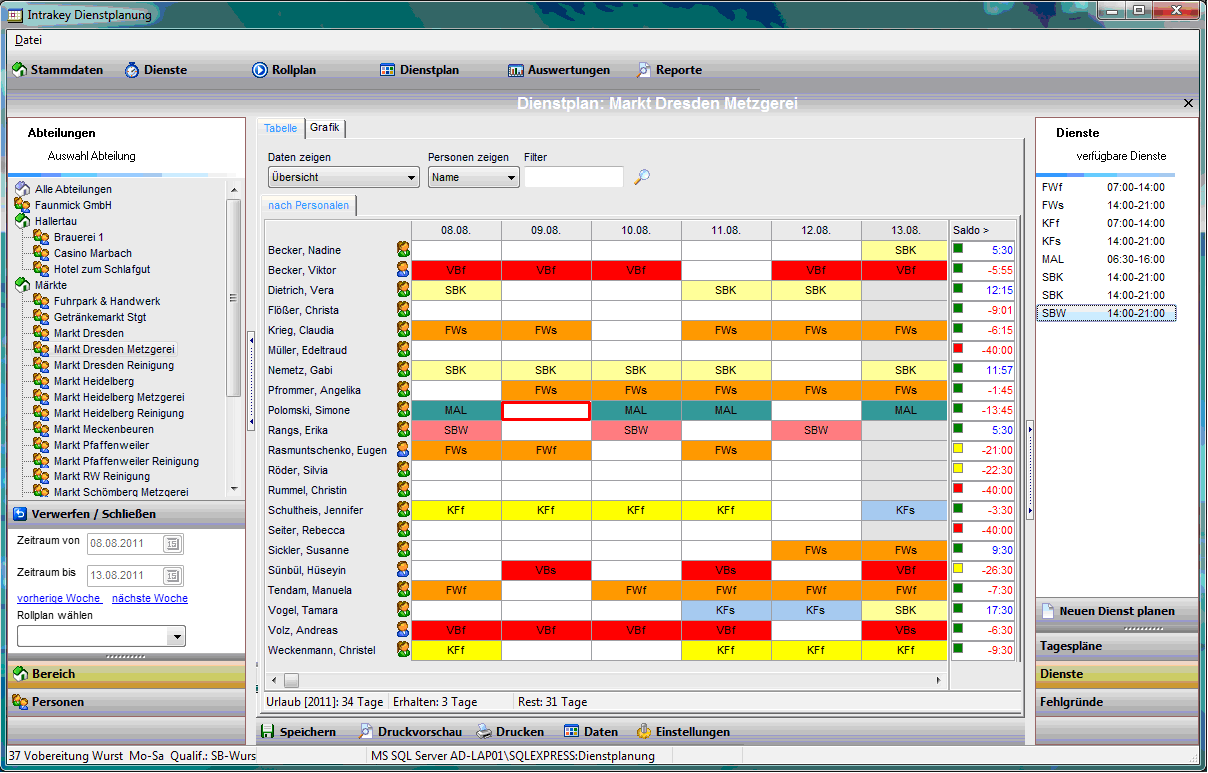Click the department tree vertical scrollbar

233,339
